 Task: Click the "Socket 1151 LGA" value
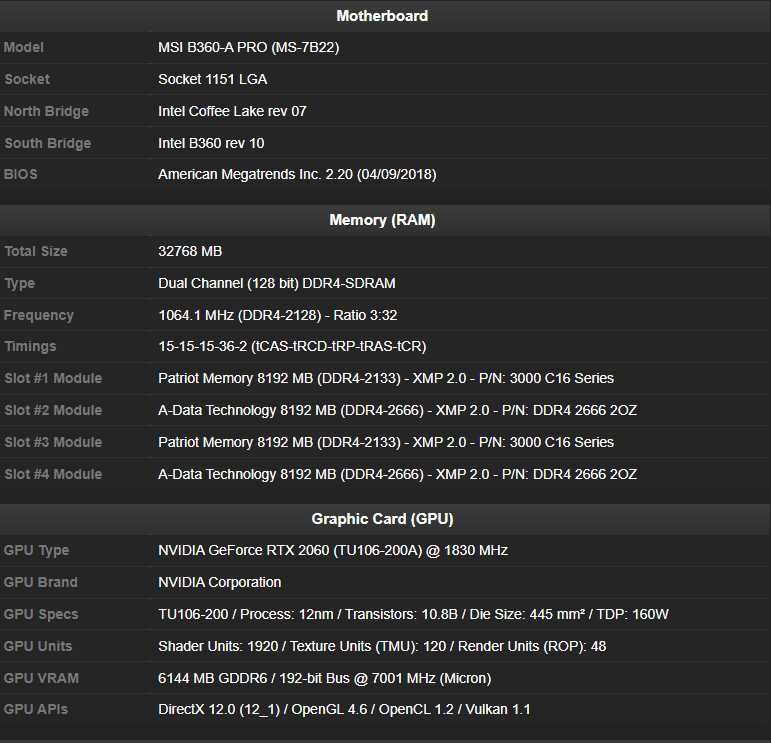point(212,80)
